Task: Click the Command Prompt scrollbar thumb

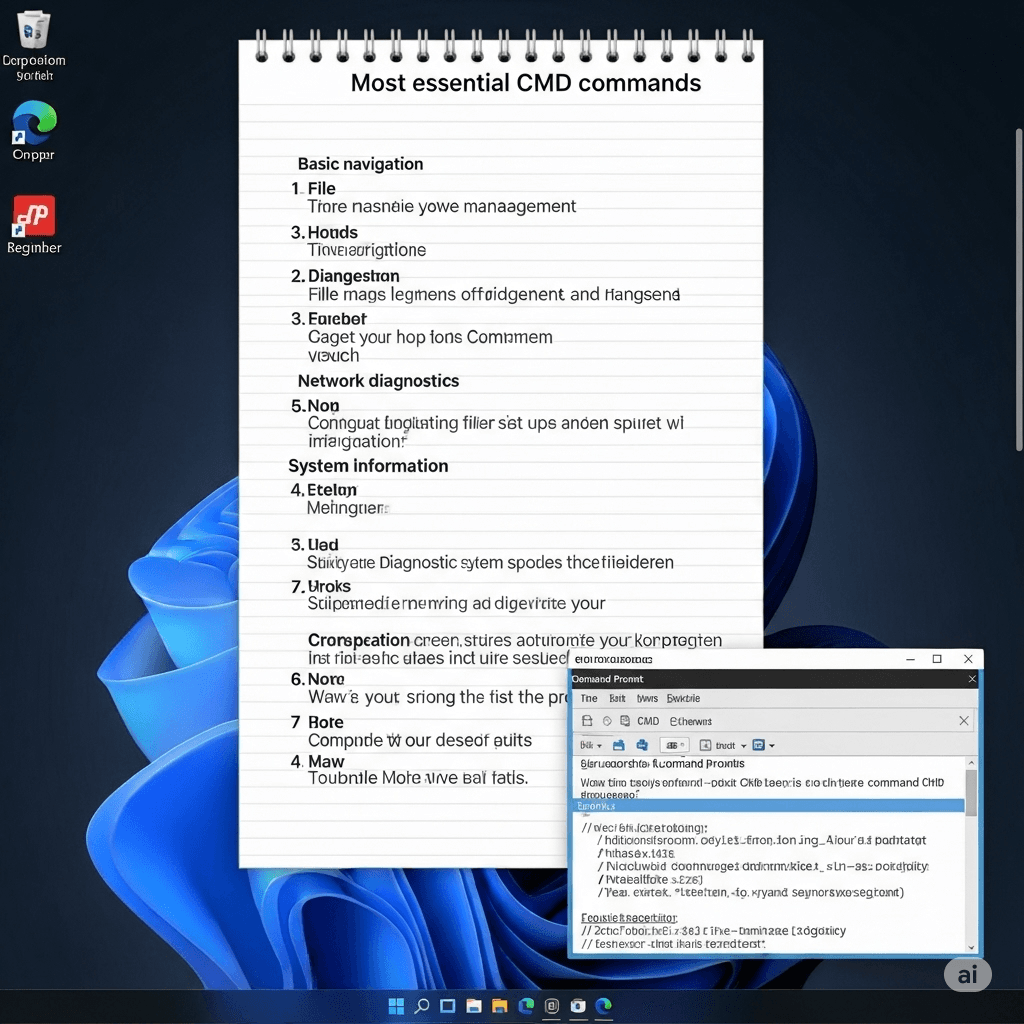Action: coord(971,793)
